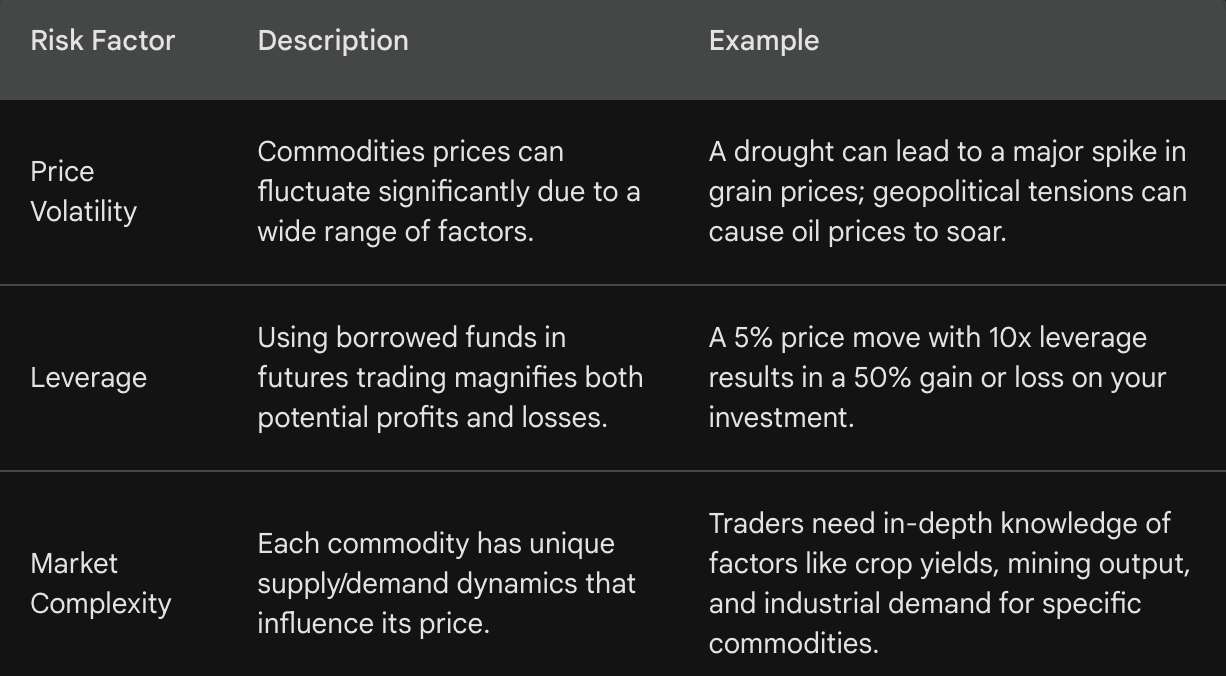This screenshot has height=676, width=1226.
Task: Click the "crop yields" phrase
Action: tap(924, 563)
